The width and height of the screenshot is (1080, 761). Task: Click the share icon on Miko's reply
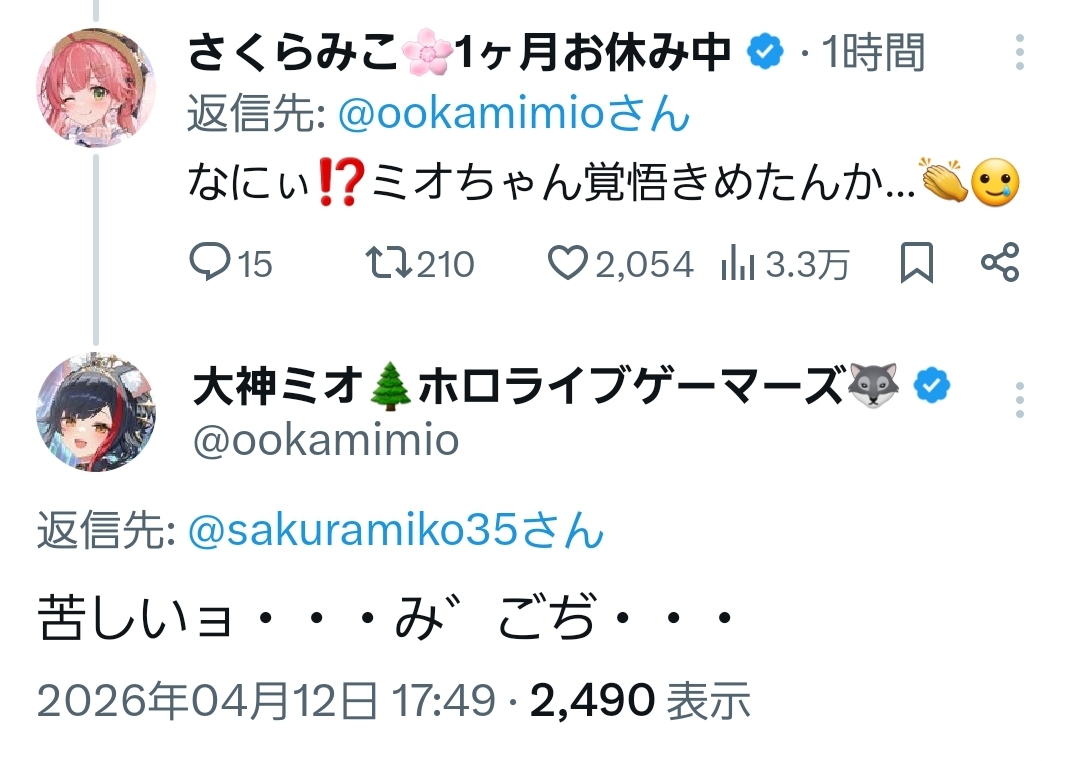click(999, 263)
